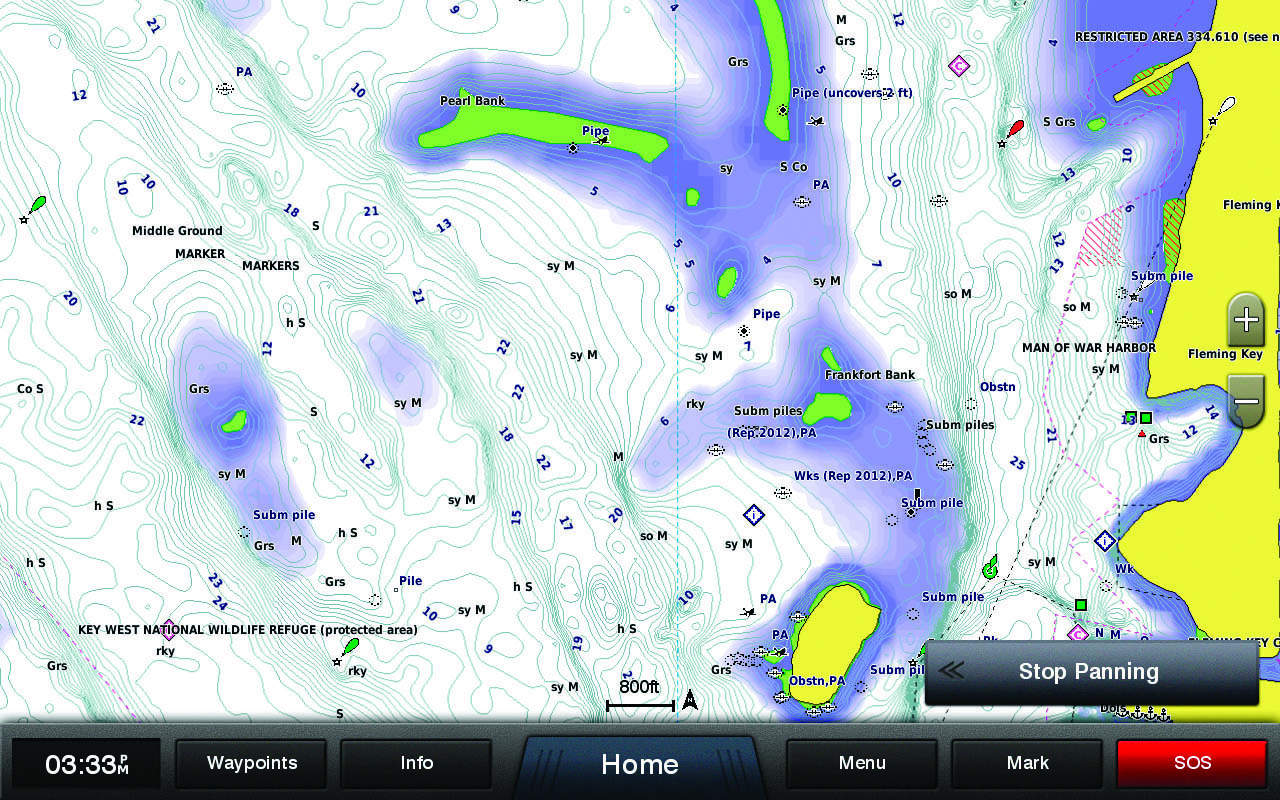Select the Pipe (uncovers 2 ft) label

click(852, 93)
